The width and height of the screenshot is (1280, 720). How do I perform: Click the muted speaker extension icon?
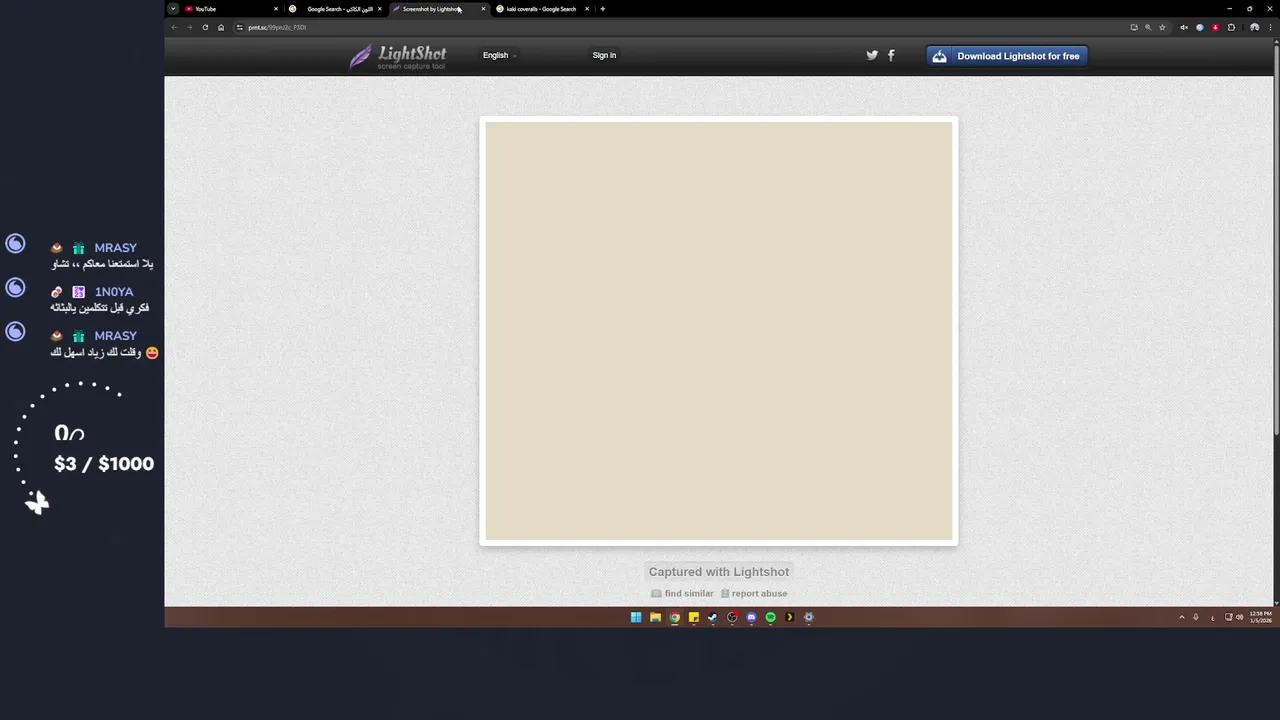1184,27
